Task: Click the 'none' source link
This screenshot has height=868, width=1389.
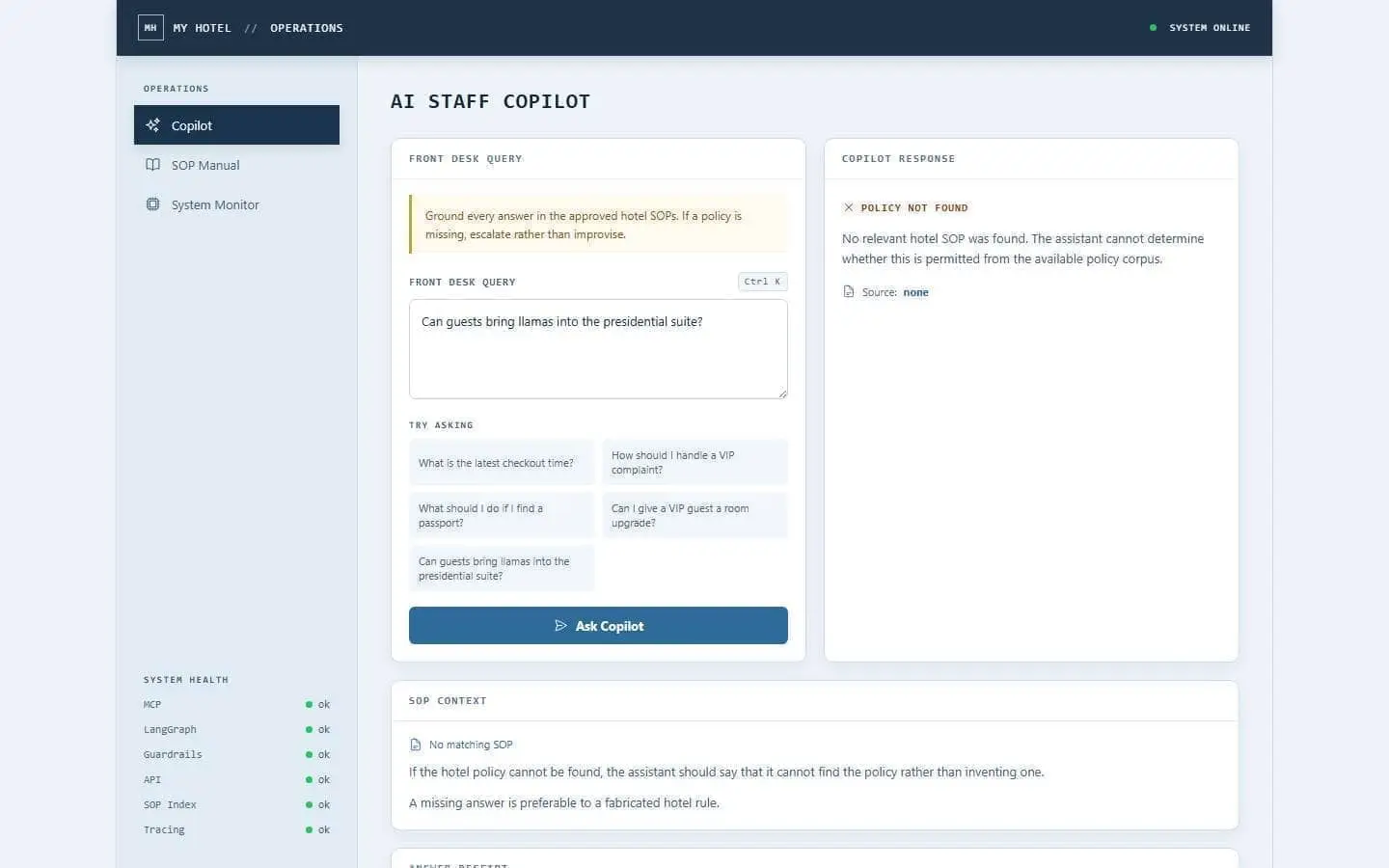Action: (x=915, y=292)
